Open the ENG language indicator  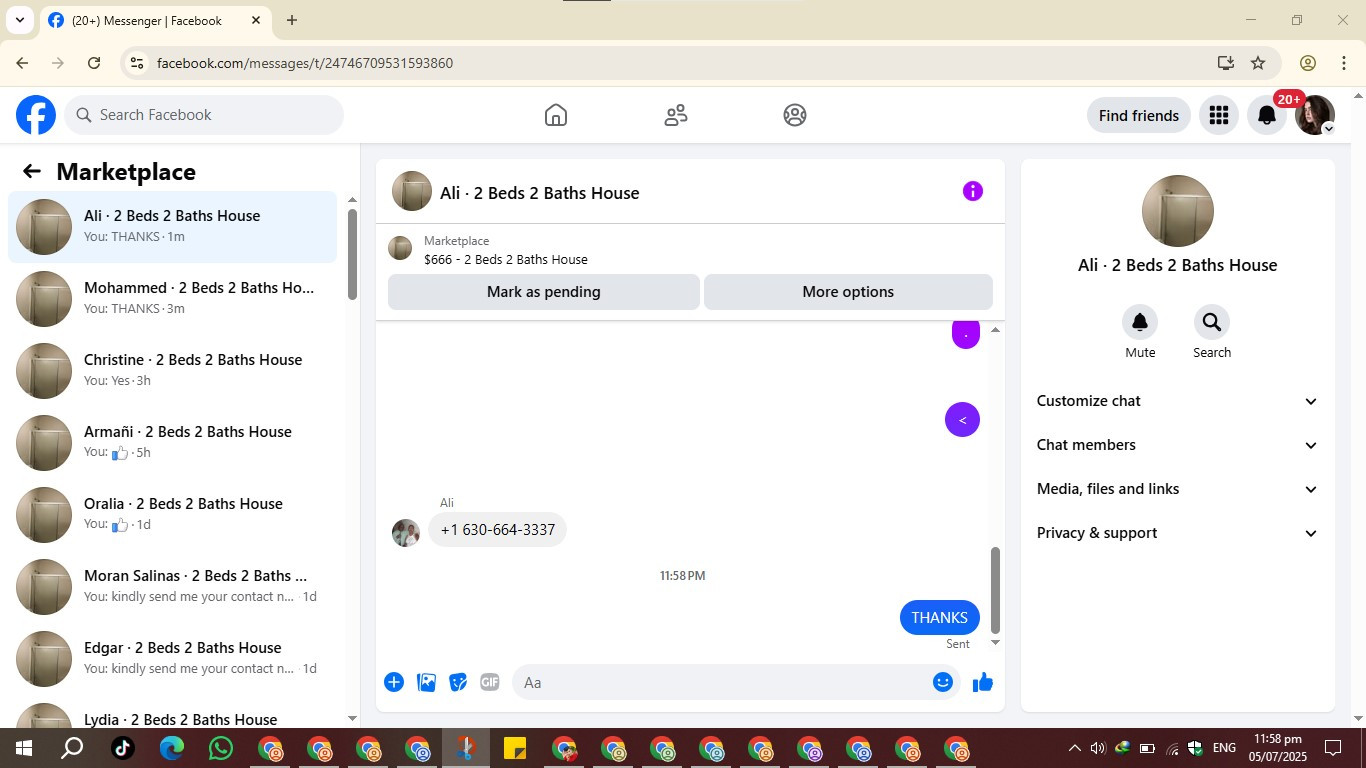pos(1224,748)
